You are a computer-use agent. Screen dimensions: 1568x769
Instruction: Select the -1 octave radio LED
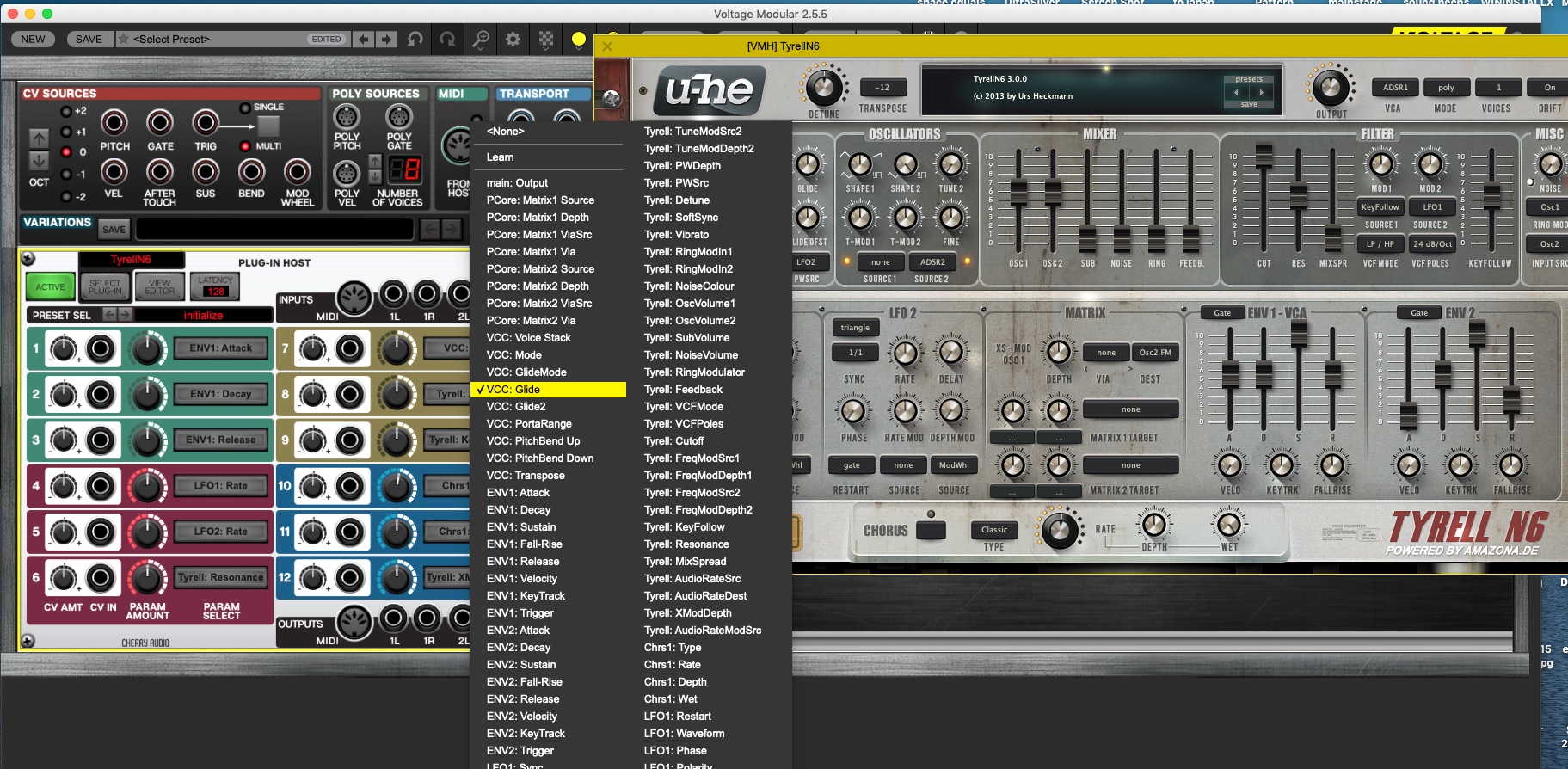coord(66,174)
